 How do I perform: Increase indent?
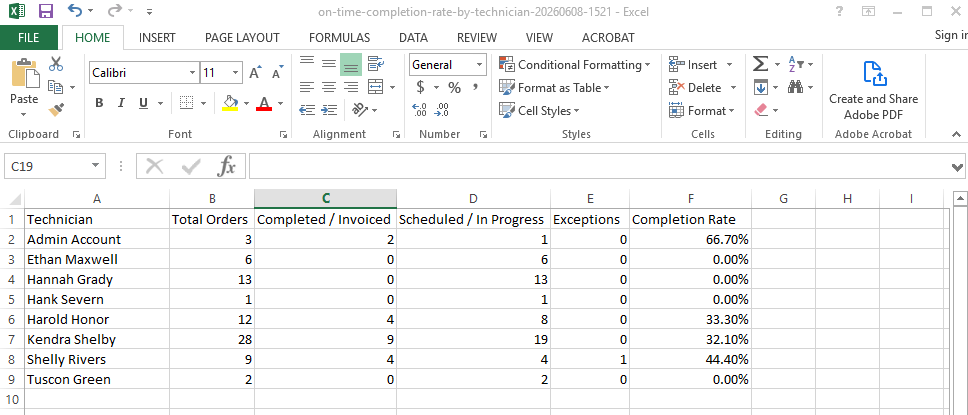tap(329, 110)
